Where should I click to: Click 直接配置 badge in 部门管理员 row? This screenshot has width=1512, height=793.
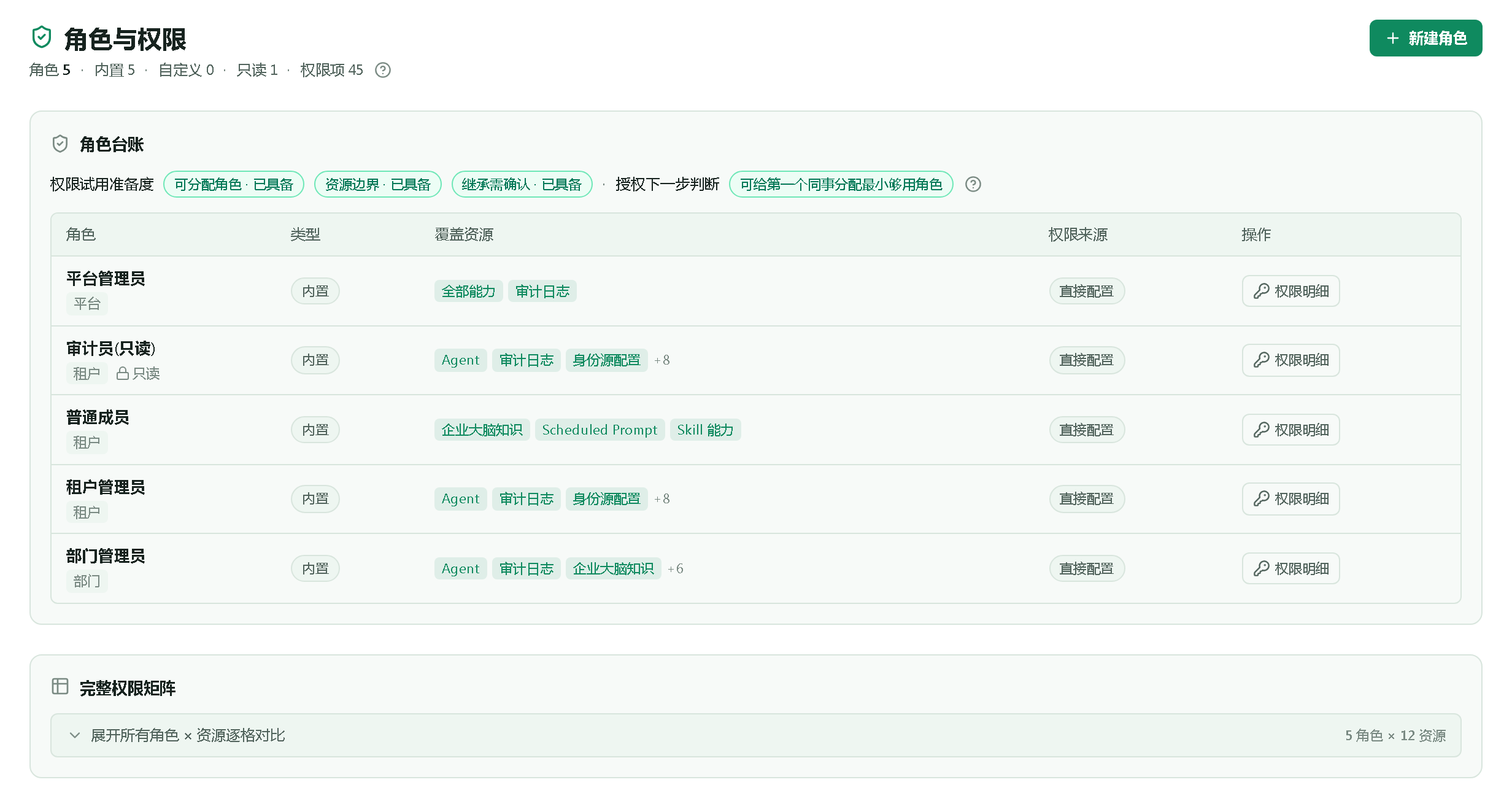coord(1087,568)
